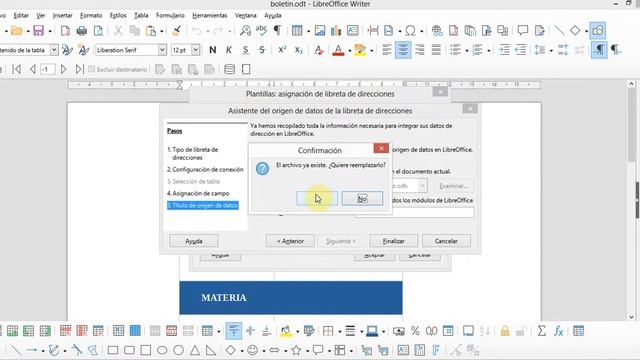Open the Print icon in toolbar

coord(82,31)
